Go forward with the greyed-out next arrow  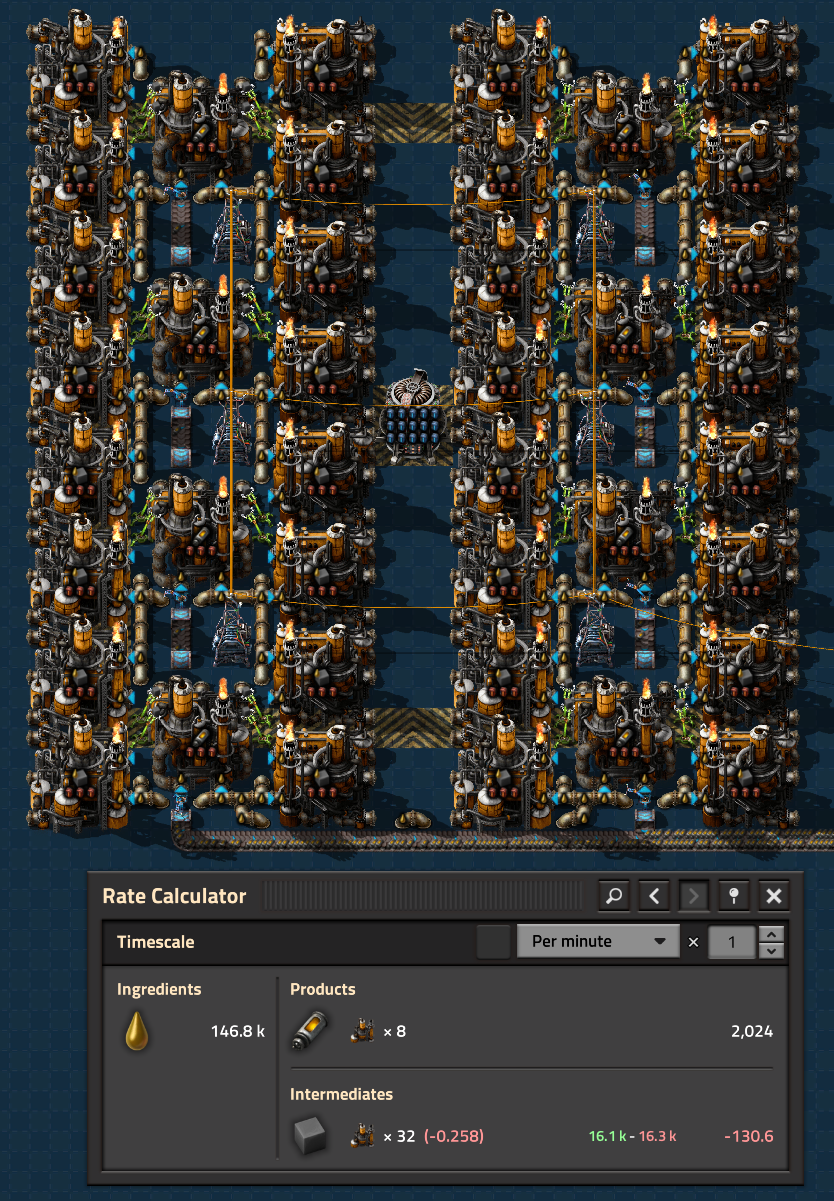(x=693, y=896)
